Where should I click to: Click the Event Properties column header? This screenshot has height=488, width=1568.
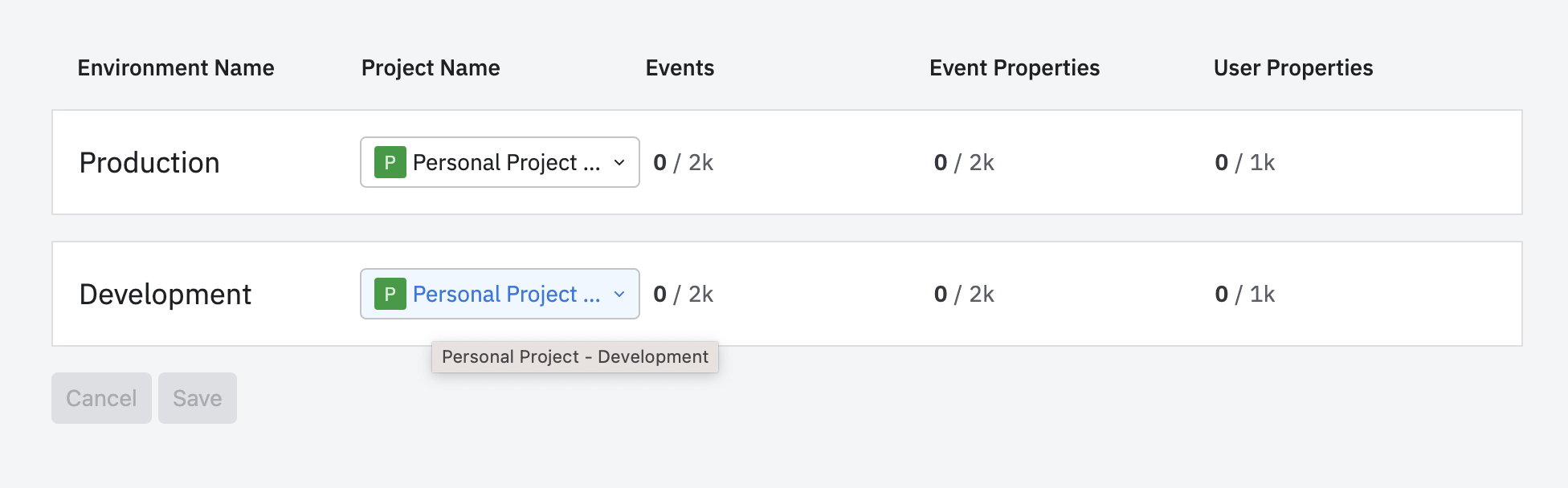coord(1015,68)
